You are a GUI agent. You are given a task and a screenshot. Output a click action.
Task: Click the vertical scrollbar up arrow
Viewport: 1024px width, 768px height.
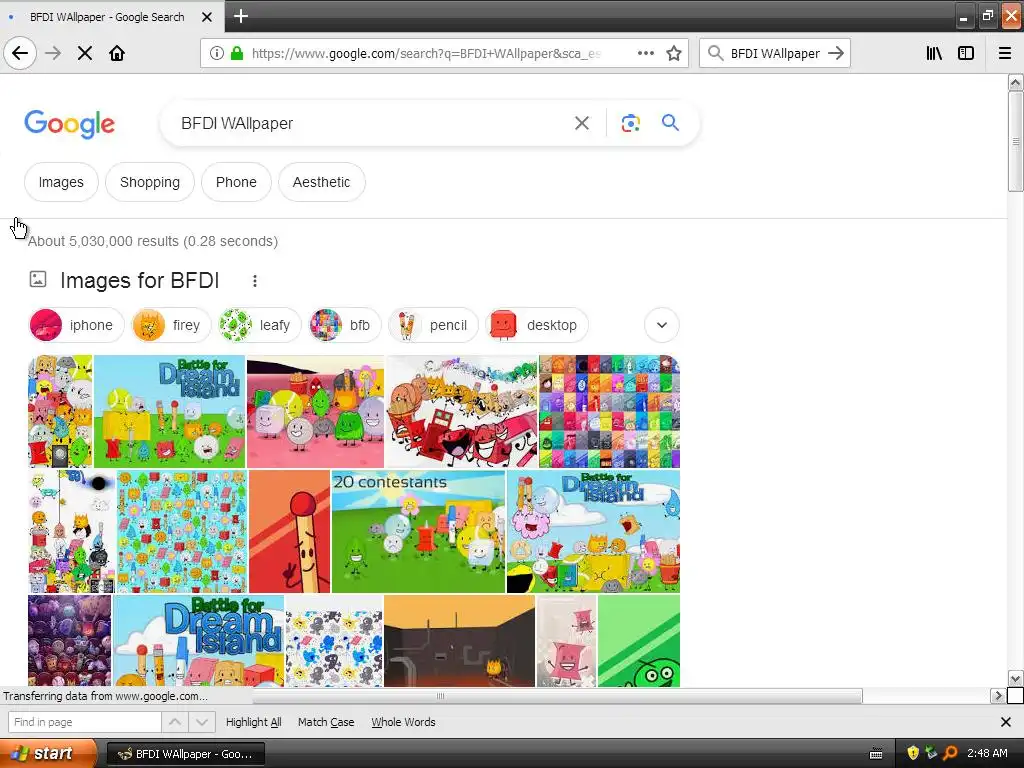pyautogui.click(x=1015, y=82)
